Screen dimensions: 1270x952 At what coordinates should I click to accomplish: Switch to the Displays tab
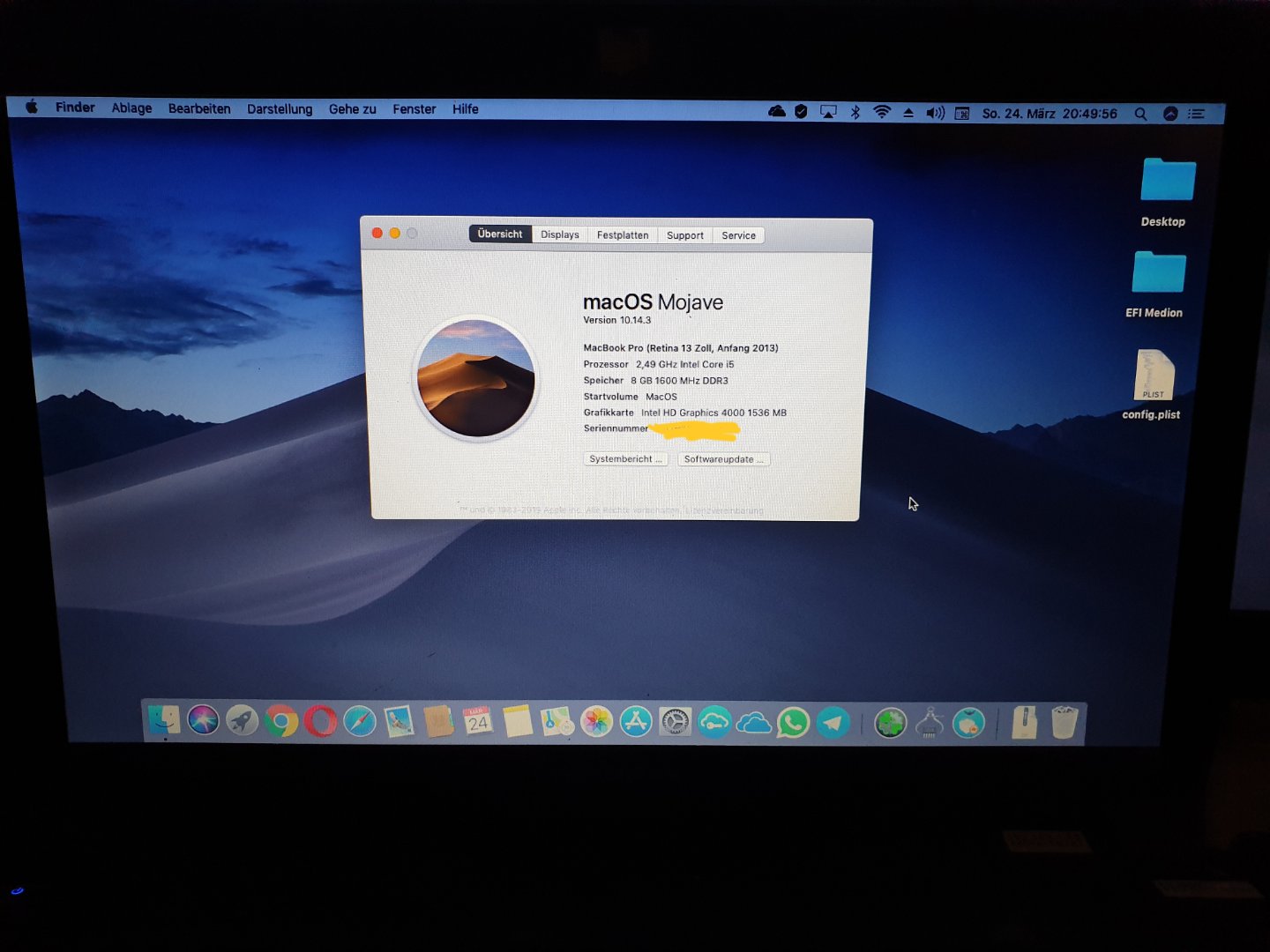pyautogui.click(x=560, y=234)
